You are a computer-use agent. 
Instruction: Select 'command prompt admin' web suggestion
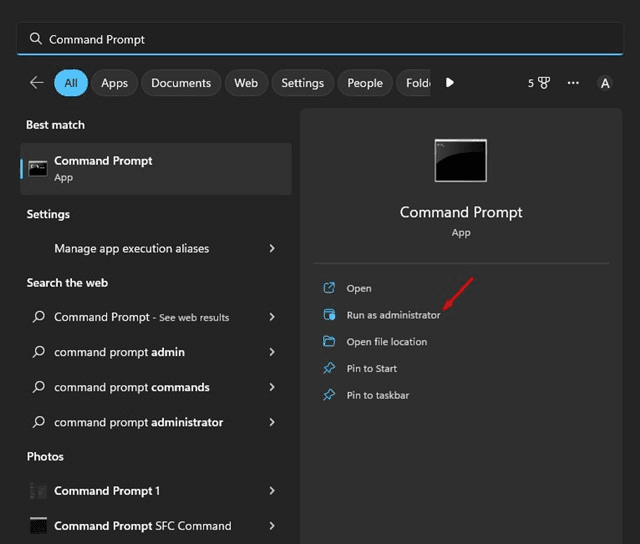[156, 352]
